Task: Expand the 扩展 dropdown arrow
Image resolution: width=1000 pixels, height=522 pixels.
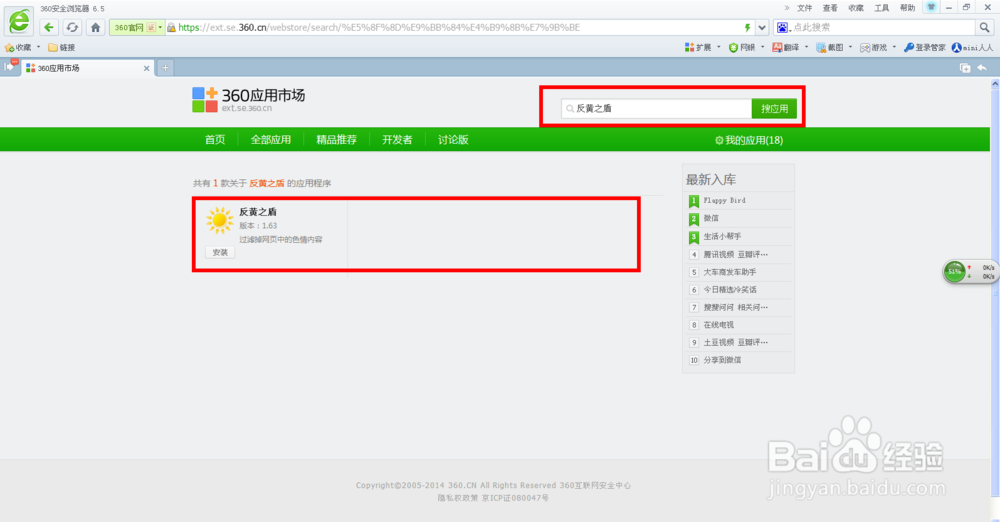Action: click(x=719, y=47)
